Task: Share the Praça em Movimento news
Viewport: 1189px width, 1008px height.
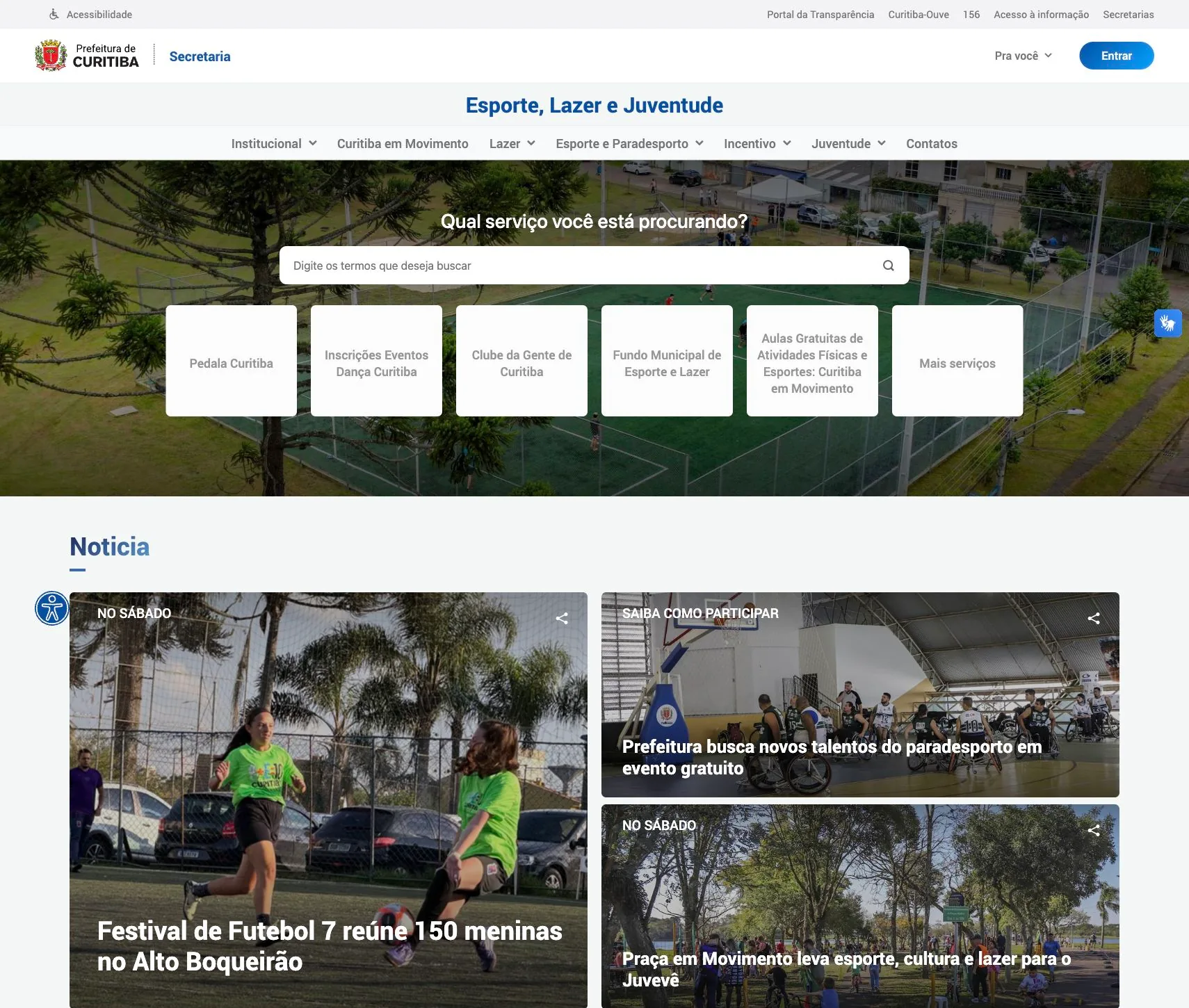Action: click(1094, 830)
